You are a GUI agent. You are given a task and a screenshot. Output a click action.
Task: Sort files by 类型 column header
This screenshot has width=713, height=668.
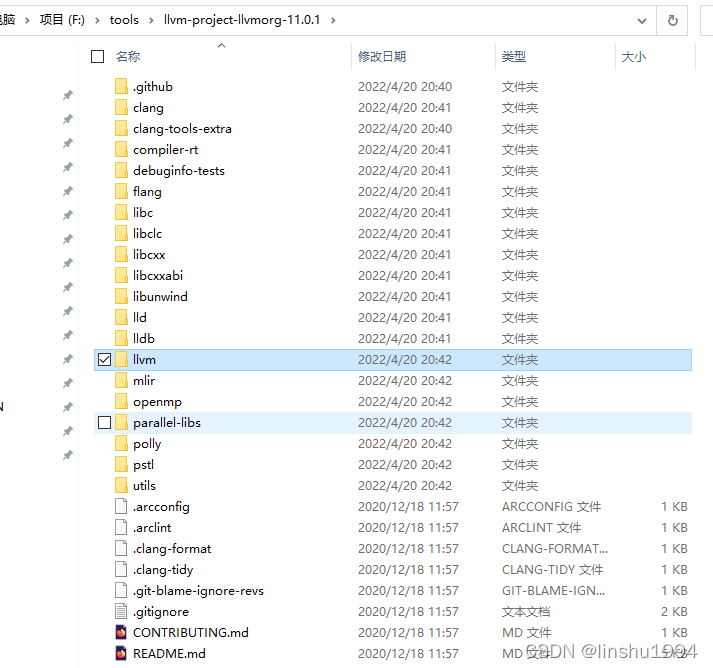click(514, 56)
